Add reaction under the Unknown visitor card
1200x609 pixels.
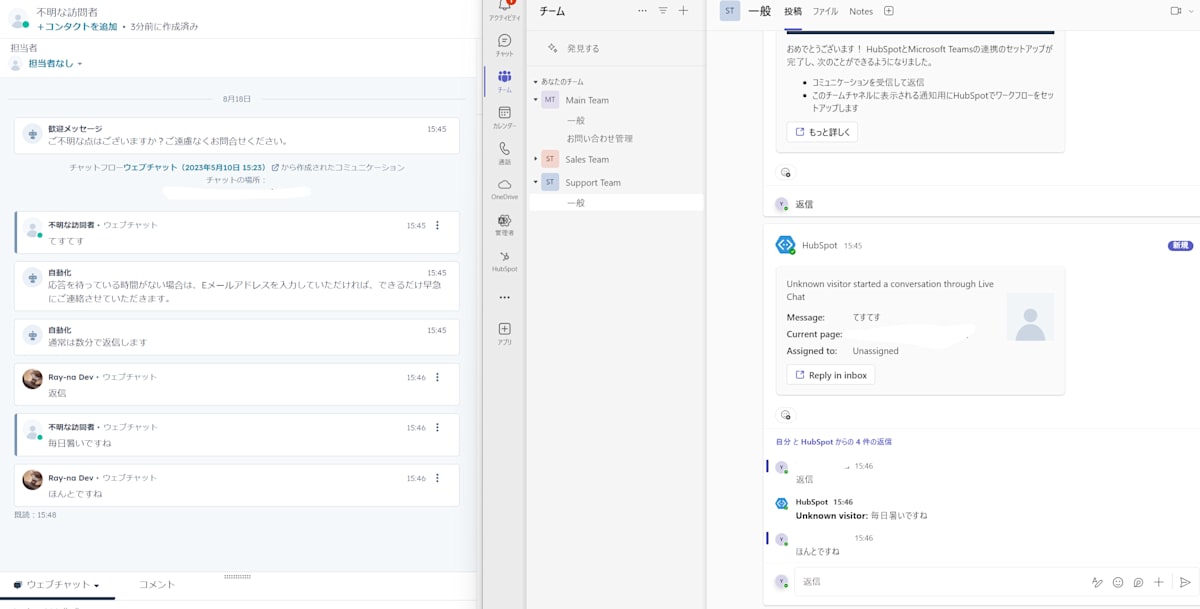[785, 414]
